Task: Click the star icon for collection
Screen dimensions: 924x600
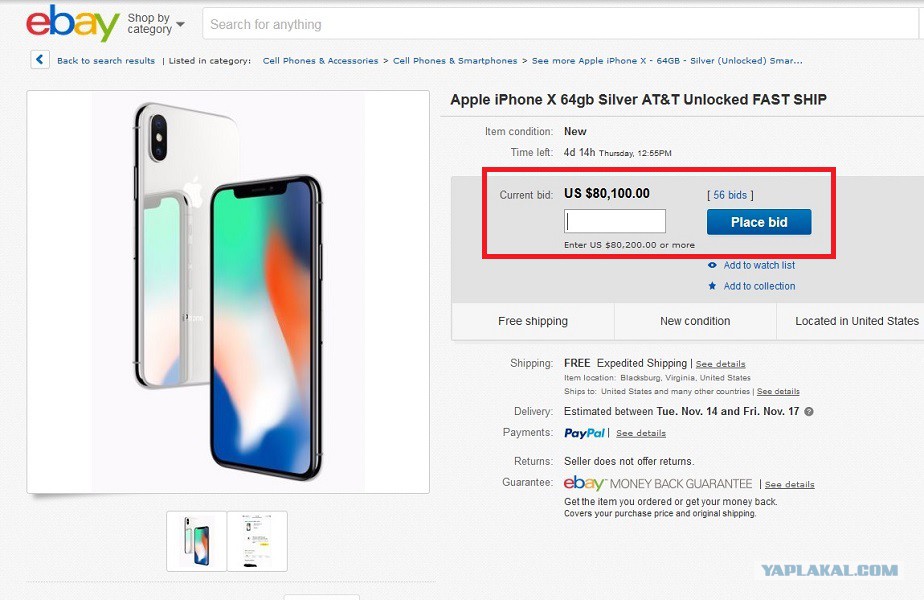Action: tap(712, 286)
